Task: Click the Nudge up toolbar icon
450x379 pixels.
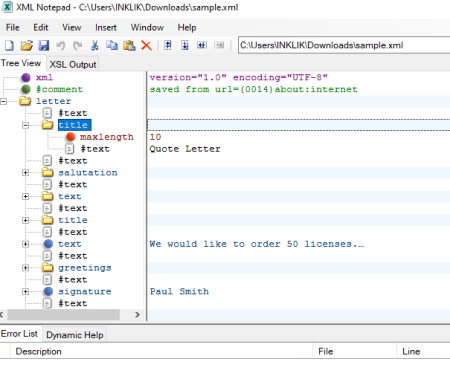Action: pos(168,45)
